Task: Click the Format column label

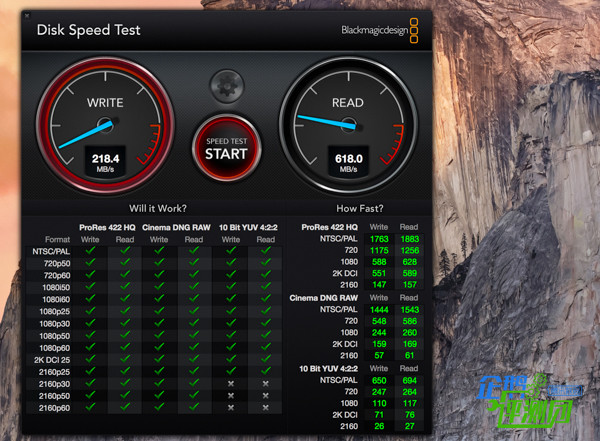Action: (57, 240)
